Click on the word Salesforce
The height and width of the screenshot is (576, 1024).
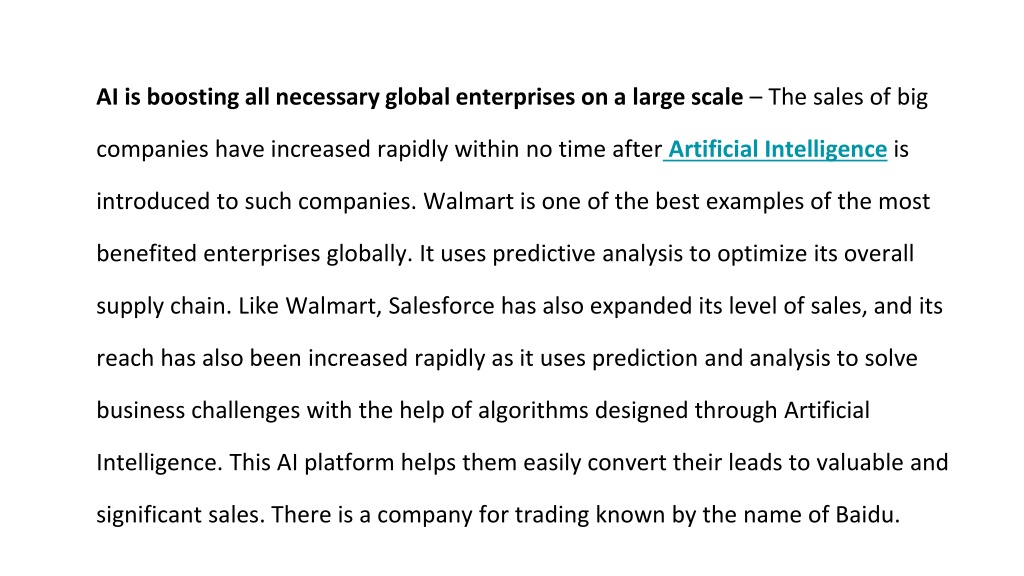tap(441, 306)
